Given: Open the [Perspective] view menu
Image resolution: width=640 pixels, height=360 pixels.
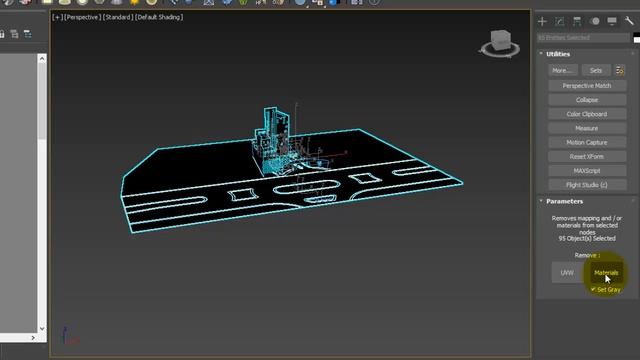Looking at the screenshot, I should point(82,17).
